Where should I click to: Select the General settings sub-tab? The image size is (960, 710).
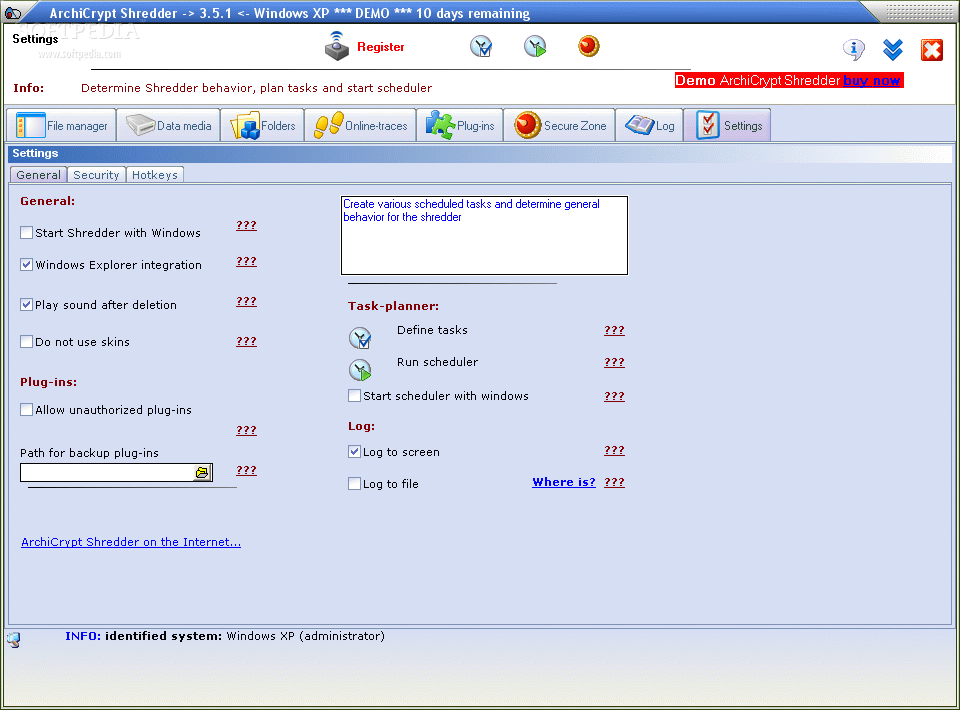[39, 175]
